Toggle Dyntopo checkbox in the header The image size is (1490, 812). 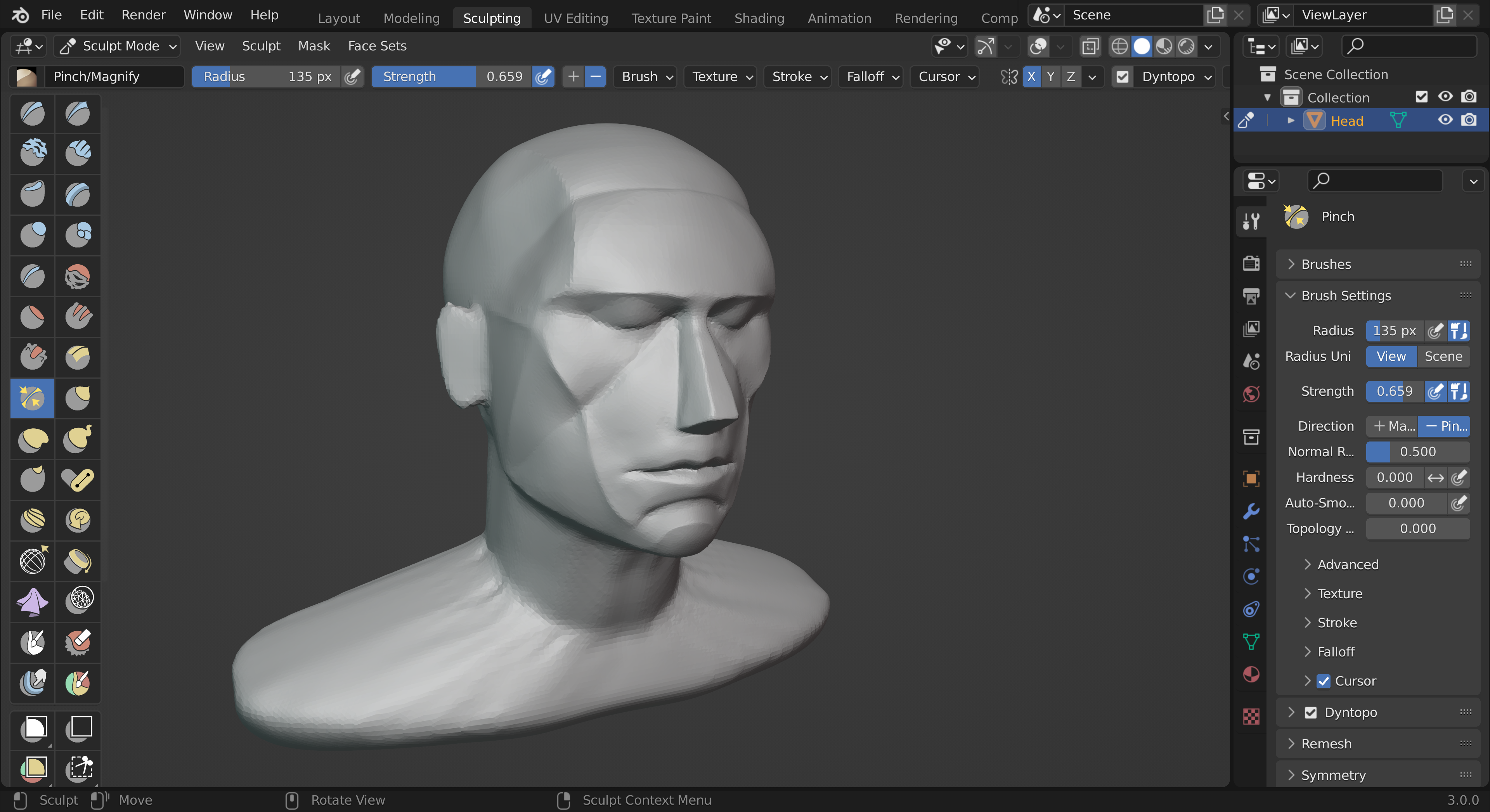click(x=1122, y=77)
